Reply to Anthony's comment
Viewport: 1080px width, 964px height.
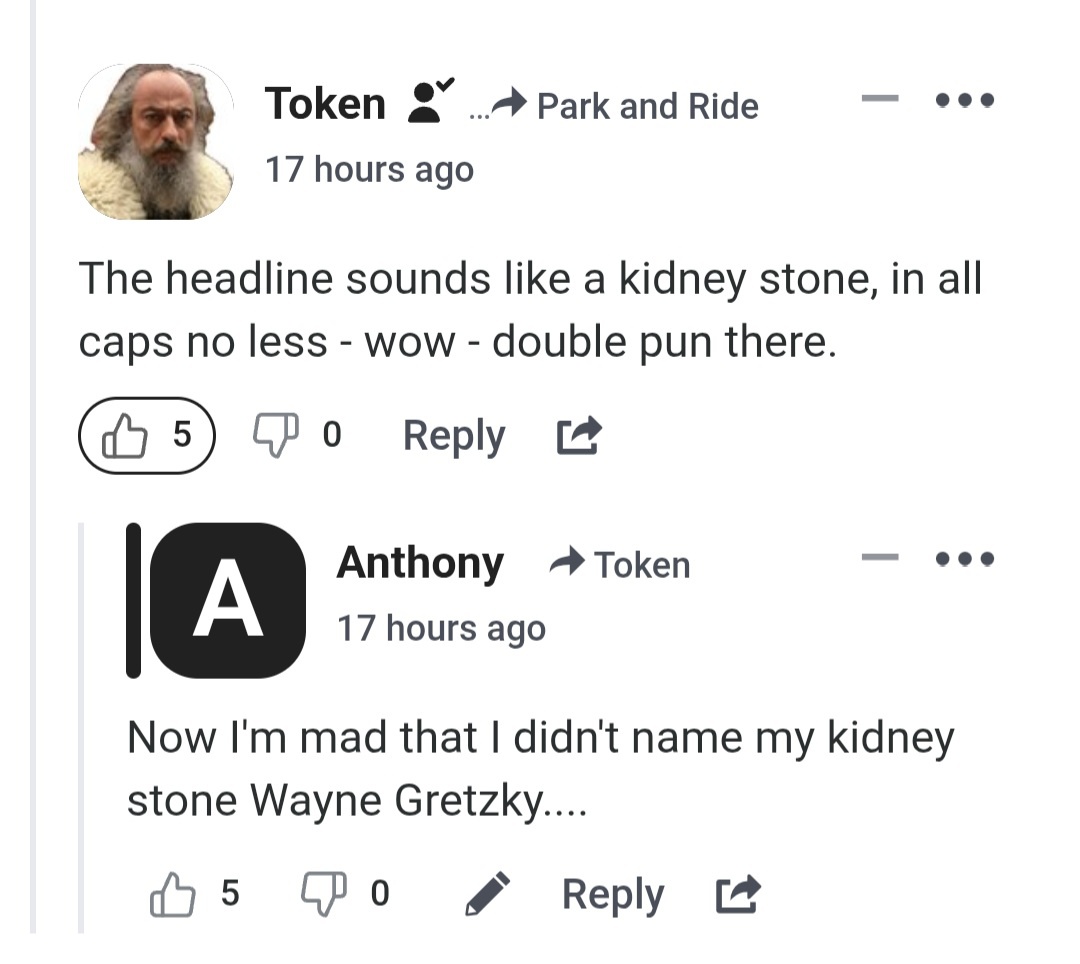coord(612,895)
